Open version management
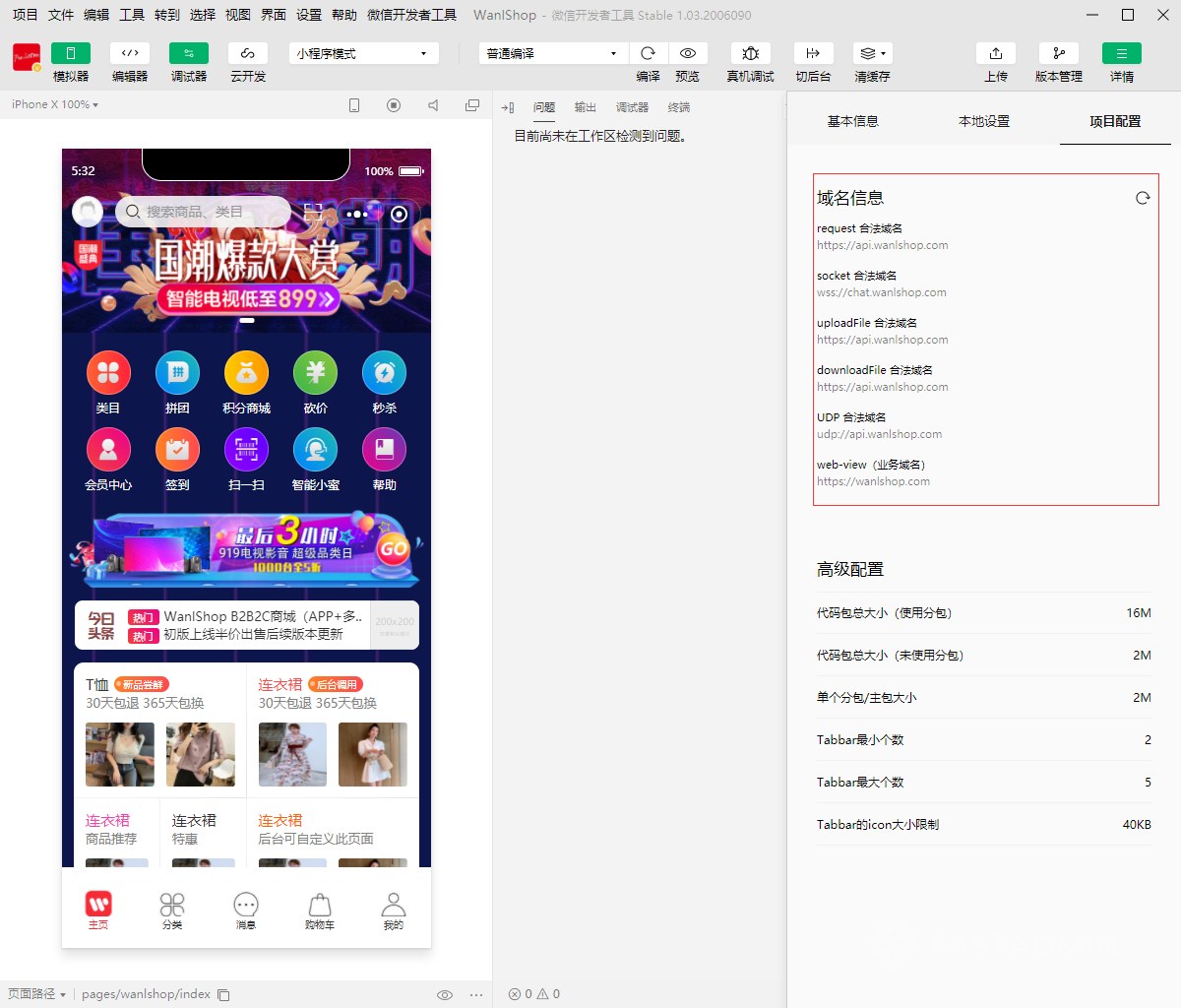This screenshot has width=1181, height=1008. pyautogui.click(x=1059, y=53)
